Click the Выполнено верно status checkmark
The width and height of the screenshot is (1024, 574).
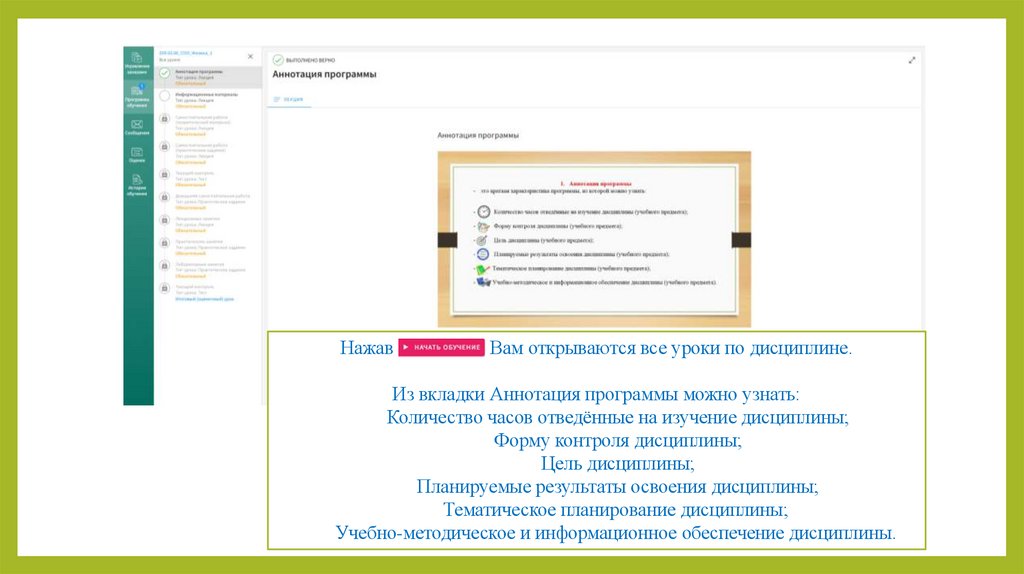click(278, 60)
